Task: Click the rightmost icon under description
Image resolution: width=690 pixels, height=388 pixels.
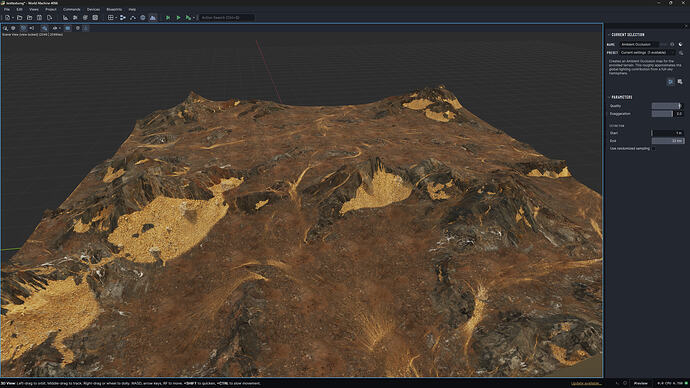Action: coord(680,82)
